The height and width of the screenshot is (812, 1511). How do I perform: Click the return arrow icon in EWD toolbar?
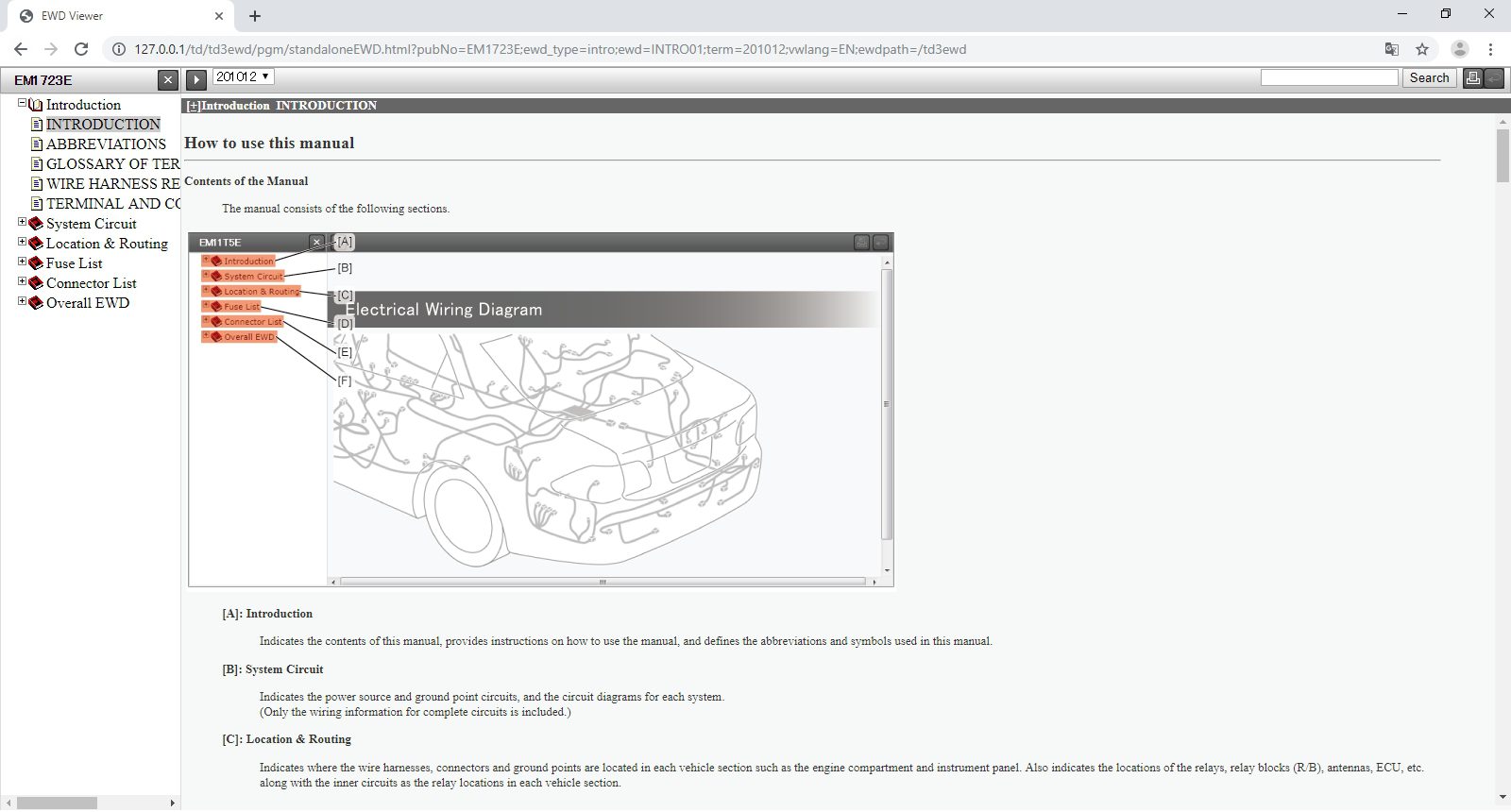(x=1494, y=78)
